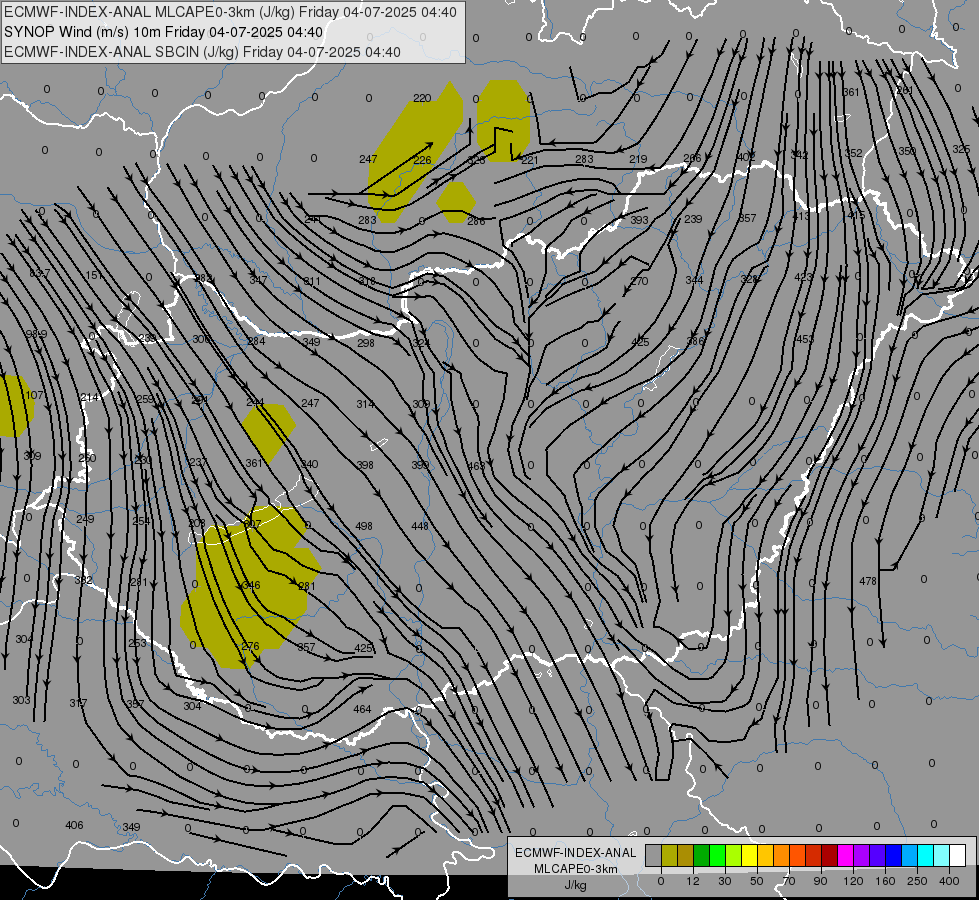Click the map value 406
This screenshot has height=900, width=979.
[x=74, y=825]
